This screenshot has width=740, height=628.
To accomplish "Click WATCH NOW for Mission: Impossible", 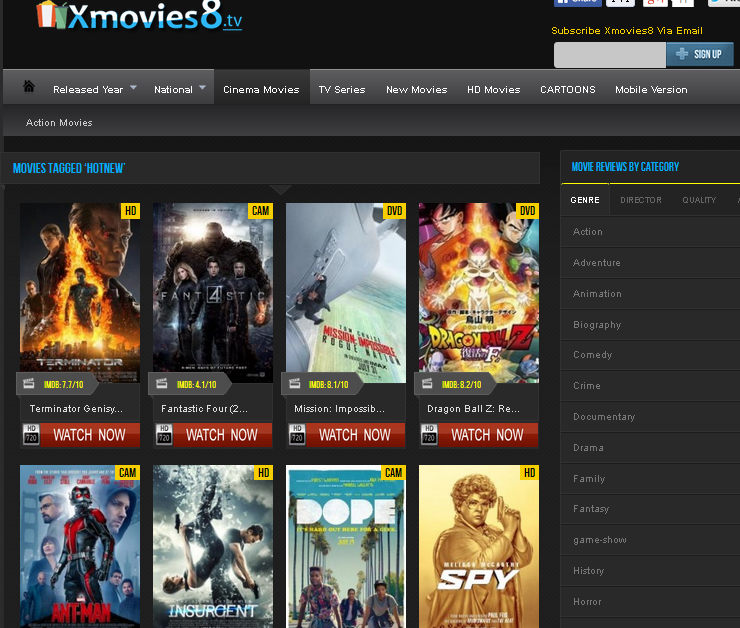I will [x=355, y=435].
